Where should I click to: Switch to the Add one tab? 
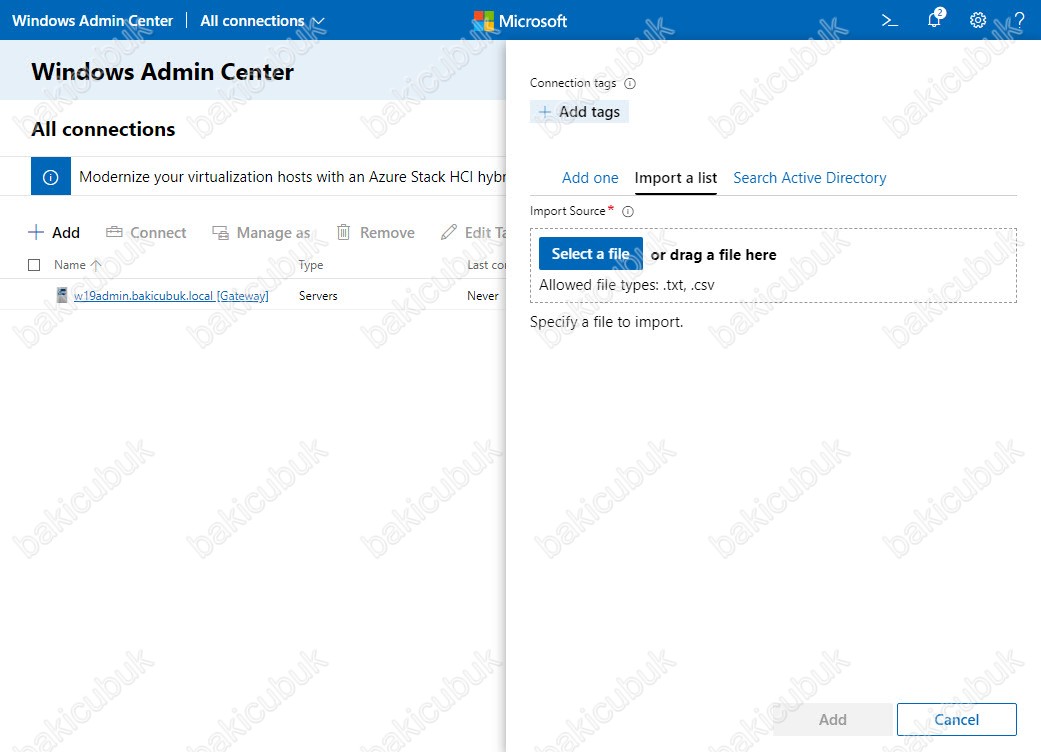590,178
